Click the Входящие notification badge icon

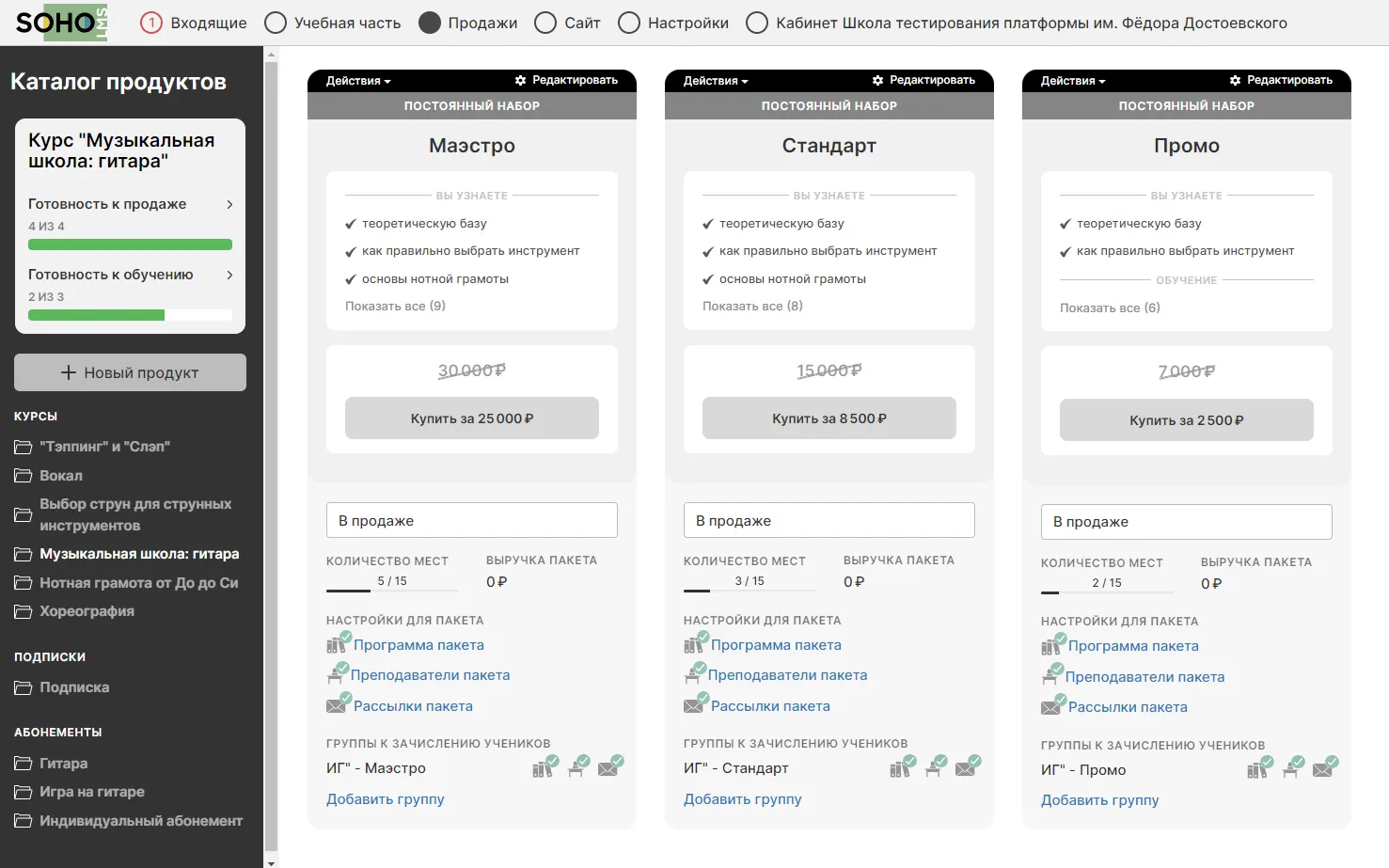point(151,23)
